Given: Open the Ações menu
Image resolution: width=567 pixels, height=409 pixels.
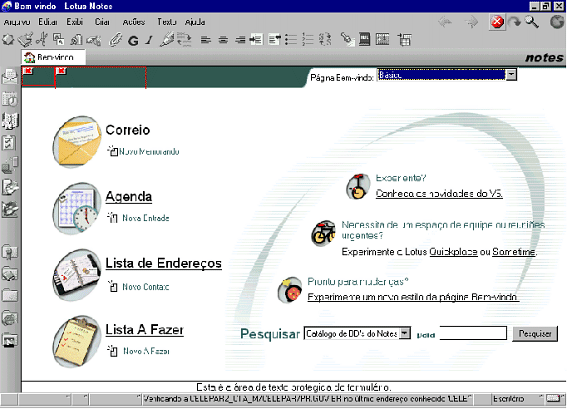Looking at the screenshot, I should pos(133,22).
